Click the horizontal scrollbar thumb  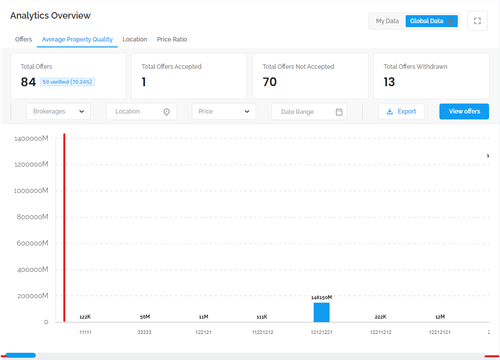click(21, 355)
